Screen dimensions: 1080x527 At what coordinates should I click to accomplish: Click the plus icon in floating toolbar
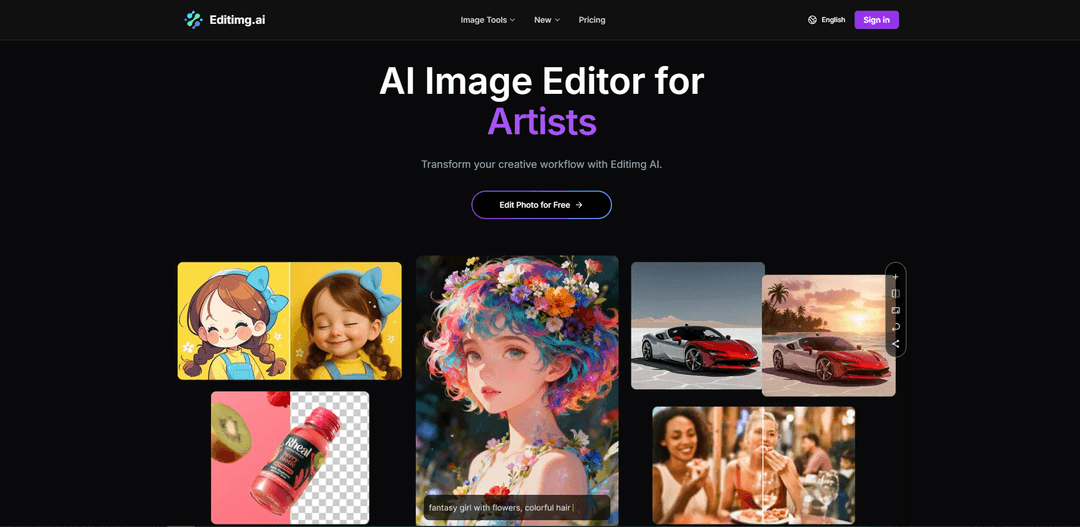pos(895,277)
